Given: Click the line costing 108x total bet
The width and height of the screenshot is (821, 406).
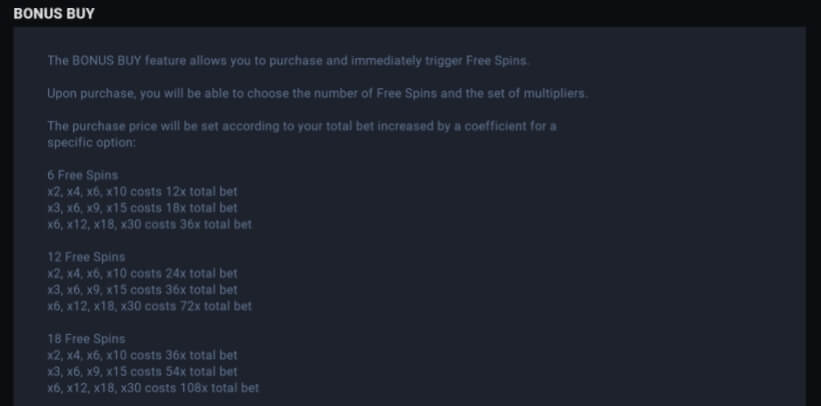Looking at the screenshot, I should [x=153, y=388].
